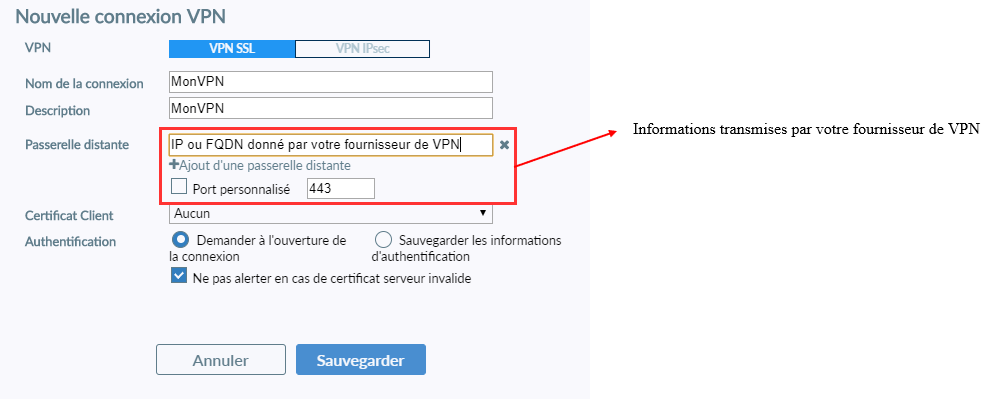992x399 pixels.
Task: Select Demander à l'ouverture de la connexion
Action: pyautogui.click(x=181, y=240)
